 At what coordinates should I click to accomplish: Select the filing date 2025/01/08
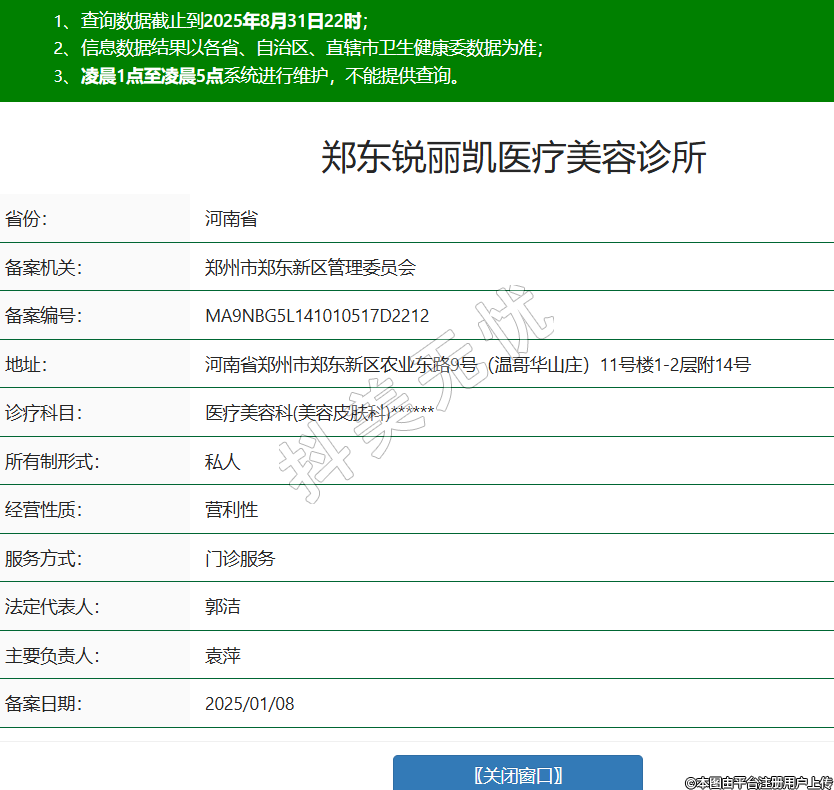pyautogui.click(x=250, y=704)
